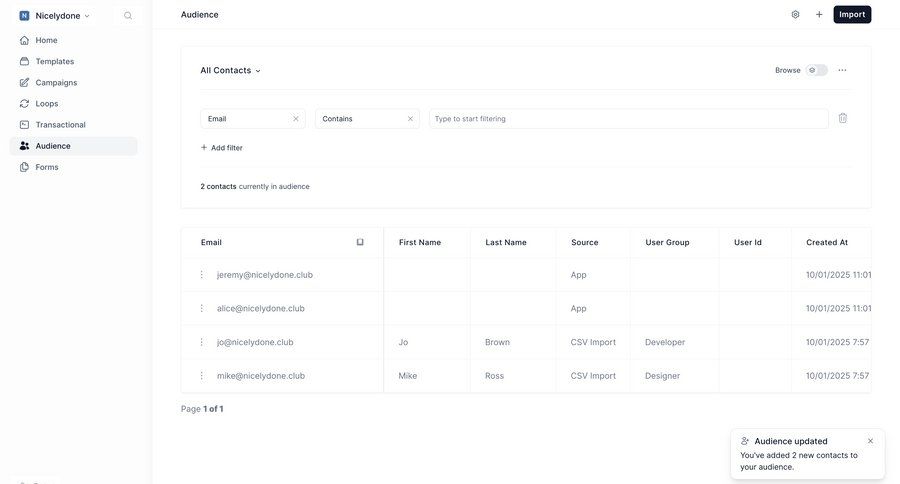Open the settings gear icon
The height and width of the screenshot is (484, 900).
click(795, 15)
